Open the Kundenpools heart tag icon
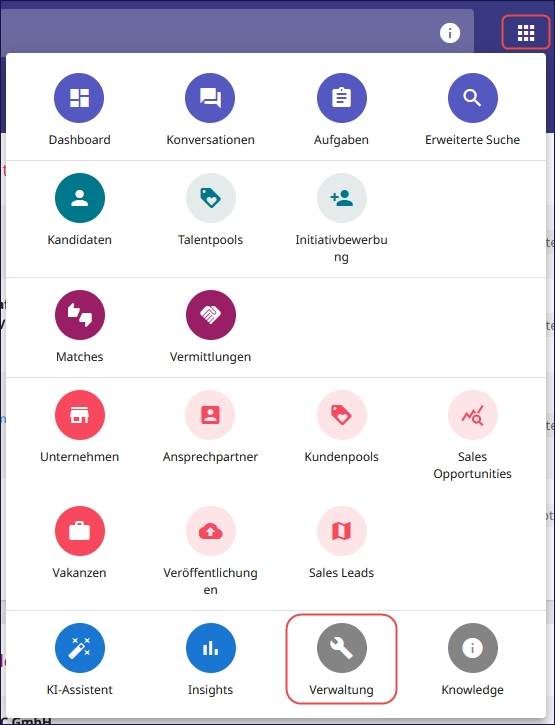The height and width of the screenshot is (725, 555). pos(341,415)
